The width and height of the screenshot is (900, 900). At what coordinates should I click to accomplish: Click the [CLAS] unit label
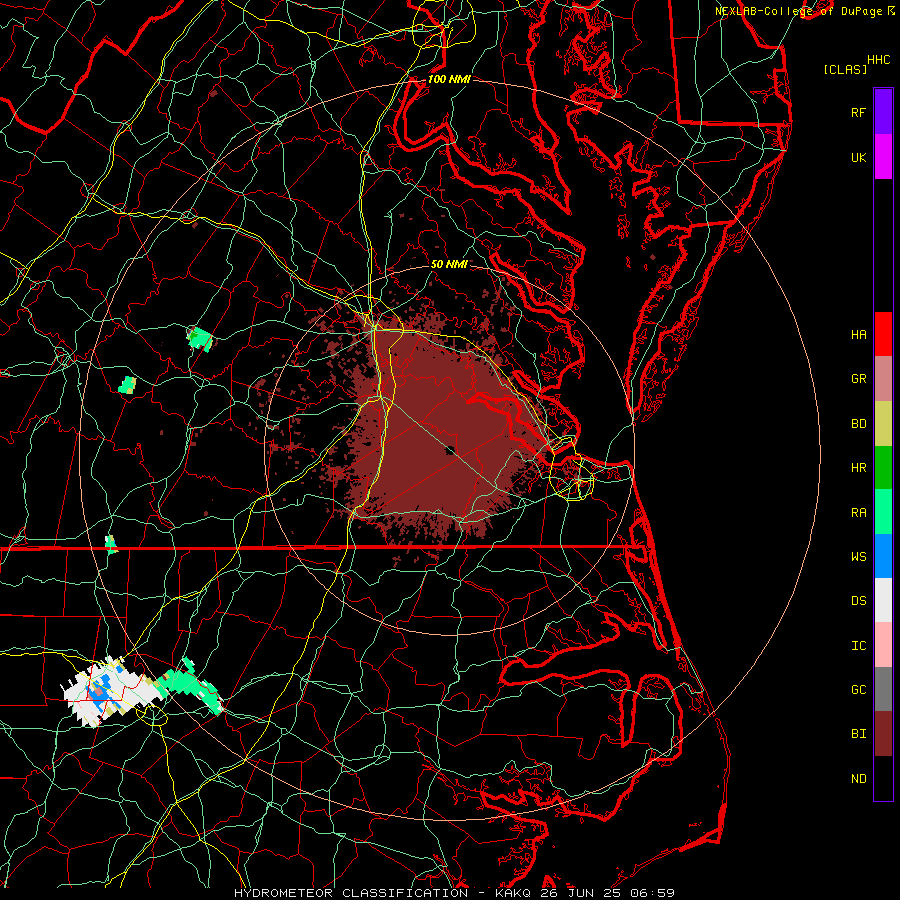click(845, 69)
